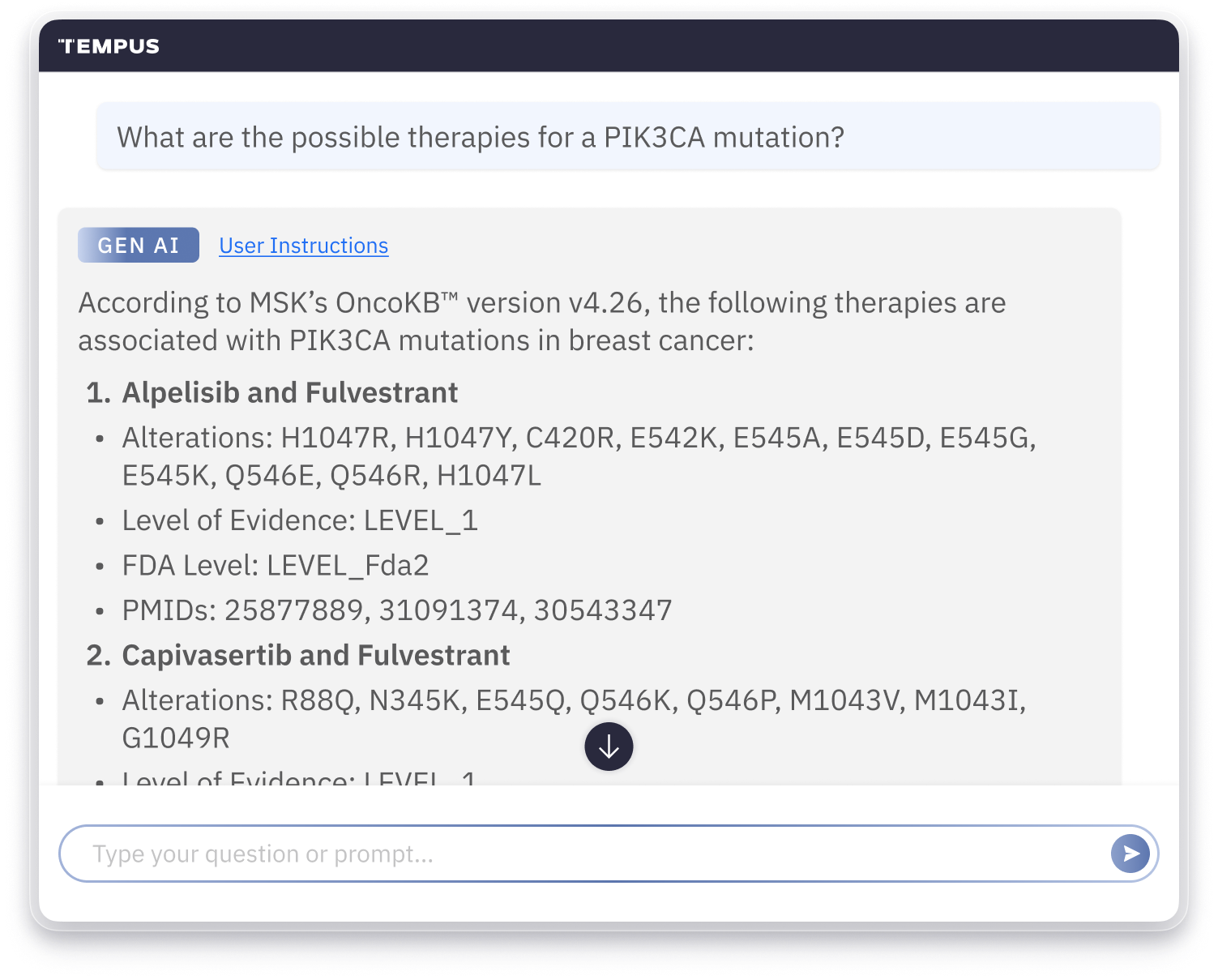Click the Tempus logo in header

109,46
